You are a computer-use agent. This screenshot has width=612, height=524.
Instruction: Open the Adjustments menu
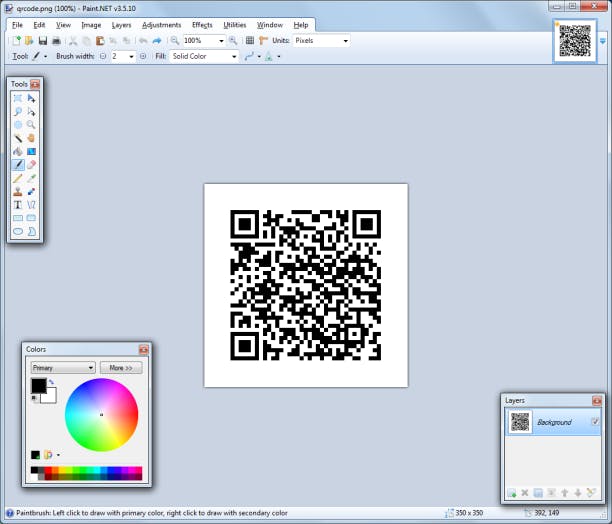click(x=162, y=24)
